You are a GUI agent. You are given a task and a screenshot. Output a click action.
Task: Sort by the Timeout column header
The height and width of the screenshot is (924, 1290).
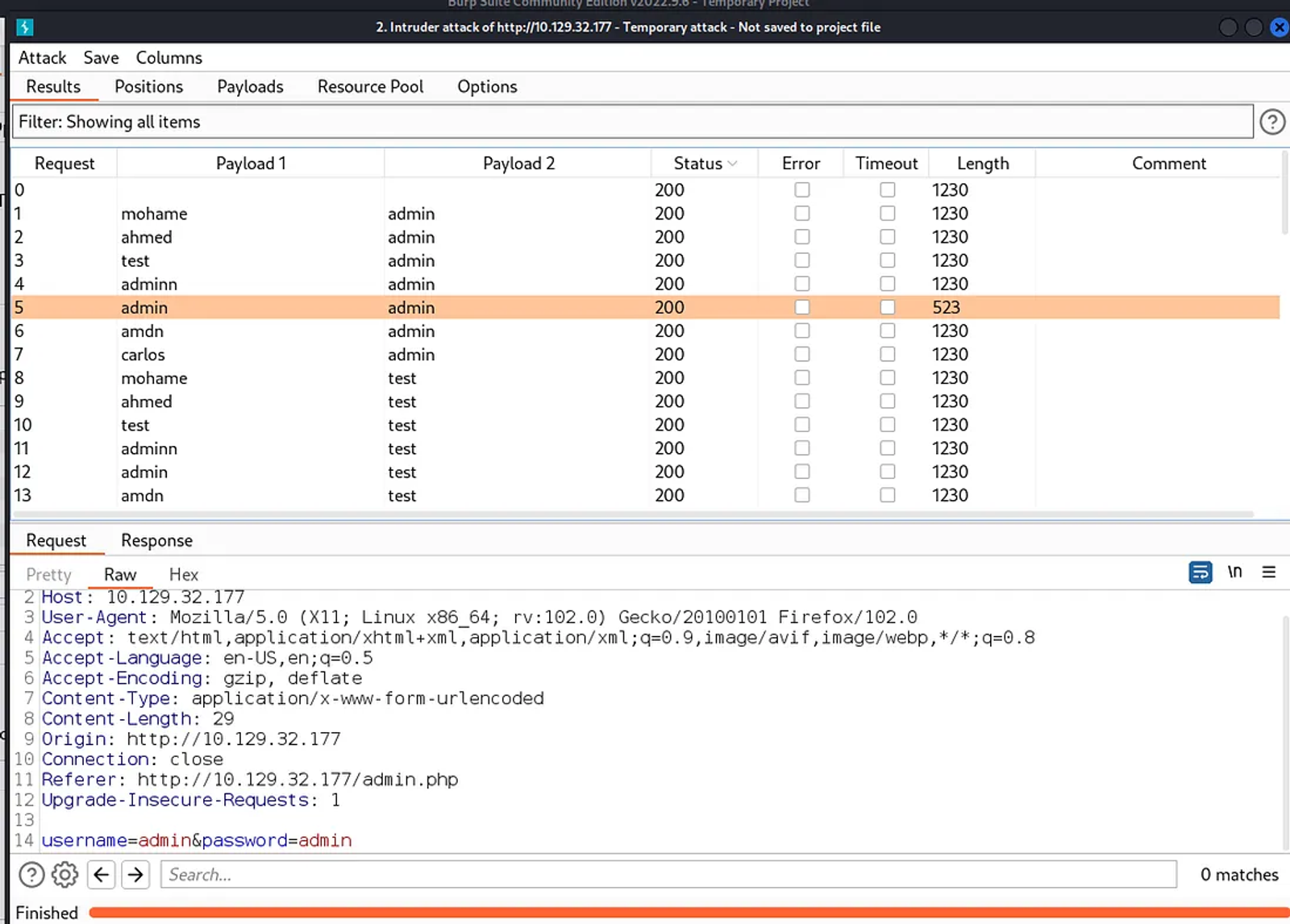[886, 164]
